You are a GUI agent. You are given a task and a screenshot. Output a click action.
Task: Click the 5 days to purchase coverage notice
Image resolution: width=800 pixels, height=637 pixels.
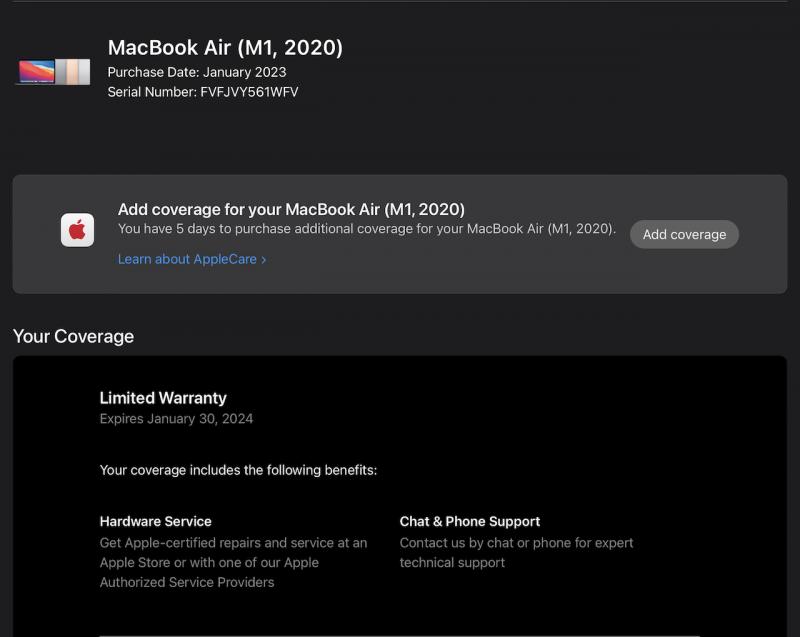(x=366, y=229)
